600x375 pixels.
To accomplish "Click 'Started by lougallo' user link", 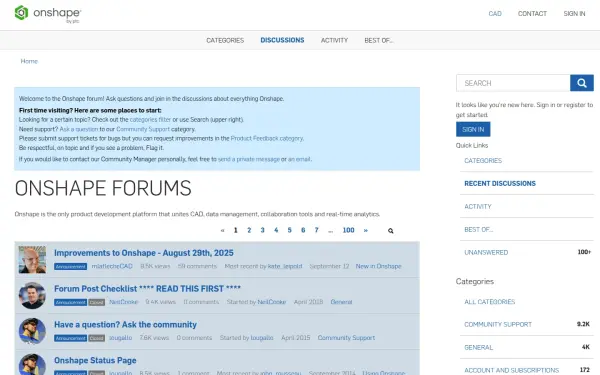I will (262, 338).
